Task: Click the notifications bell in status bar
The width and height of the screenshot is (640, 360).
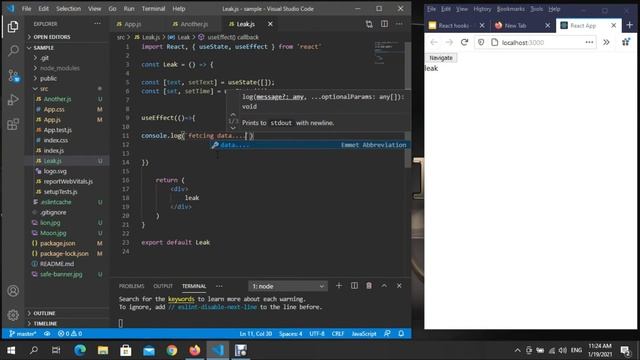Action: pos(401,333)
